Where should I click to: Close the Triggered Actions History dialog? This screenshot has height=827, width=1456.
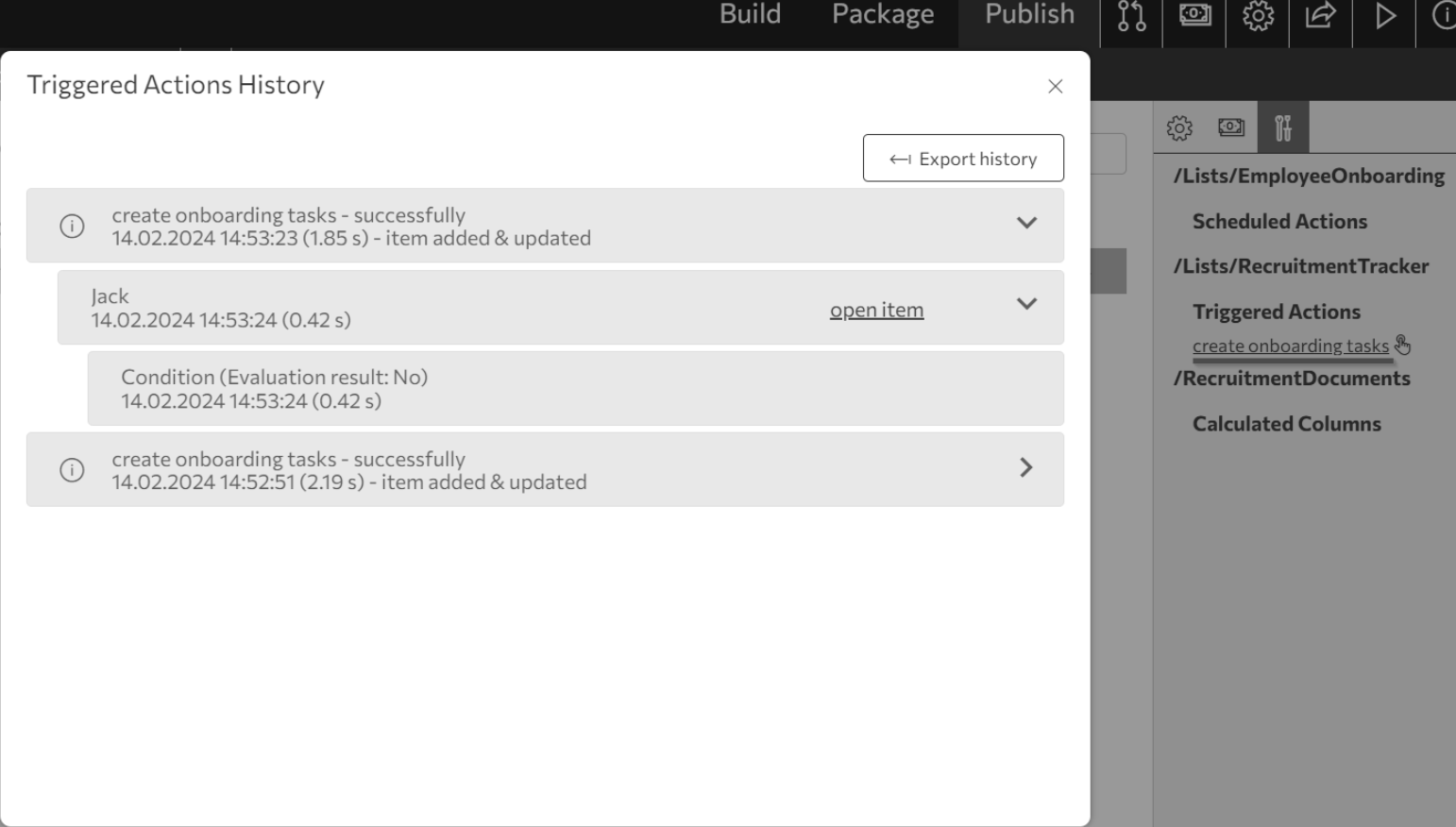click(x=1056, y=87)
